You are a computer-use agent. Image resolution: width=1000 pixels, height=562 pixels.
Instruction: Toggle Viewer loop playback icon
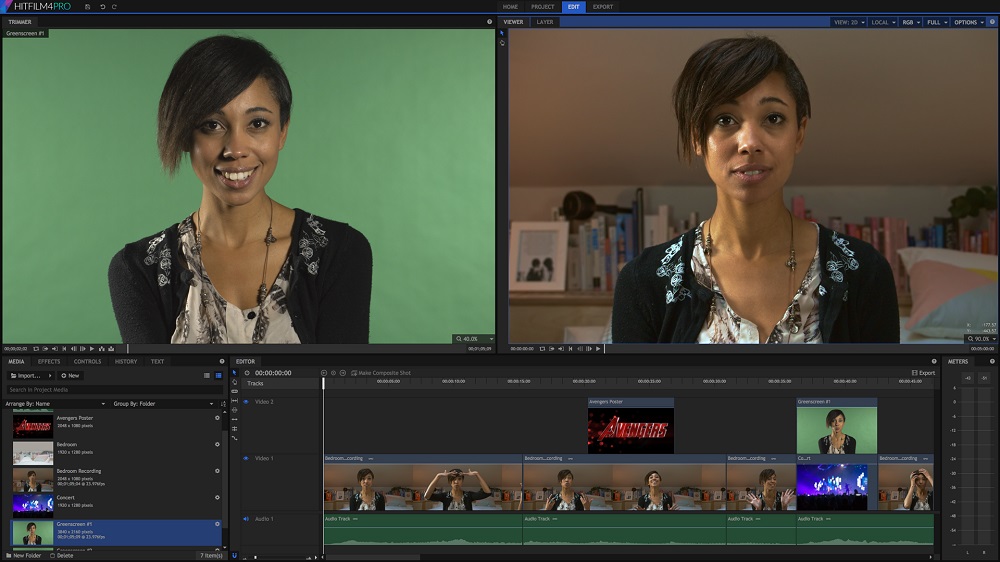point(542,349)
